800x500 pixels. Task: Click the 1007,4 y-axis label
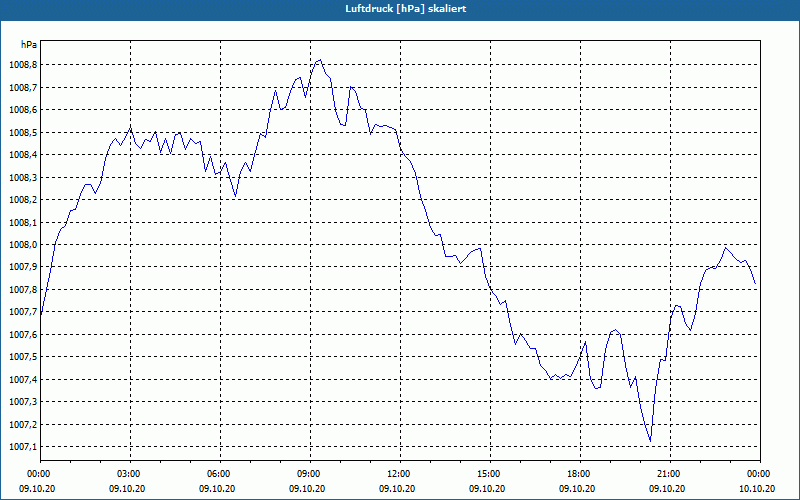click(23, 379)
